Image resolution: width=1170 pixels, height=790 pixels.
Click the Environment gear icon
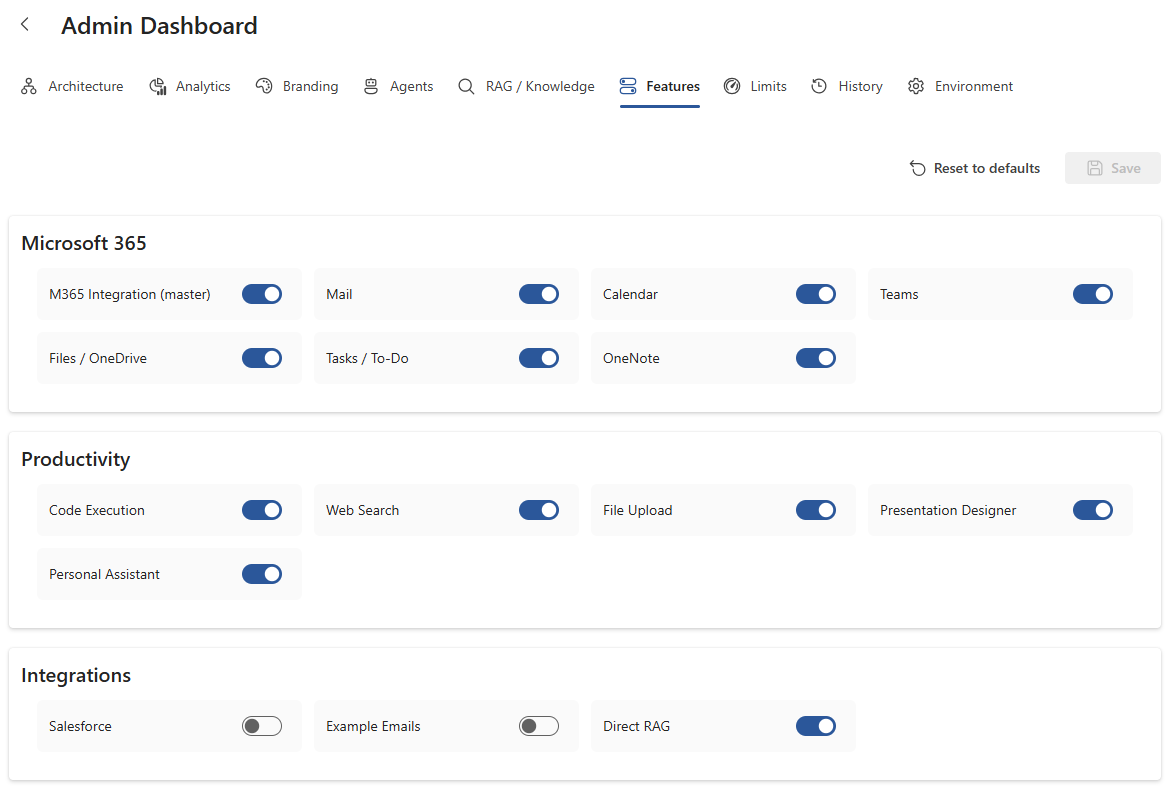click(915, 86)
